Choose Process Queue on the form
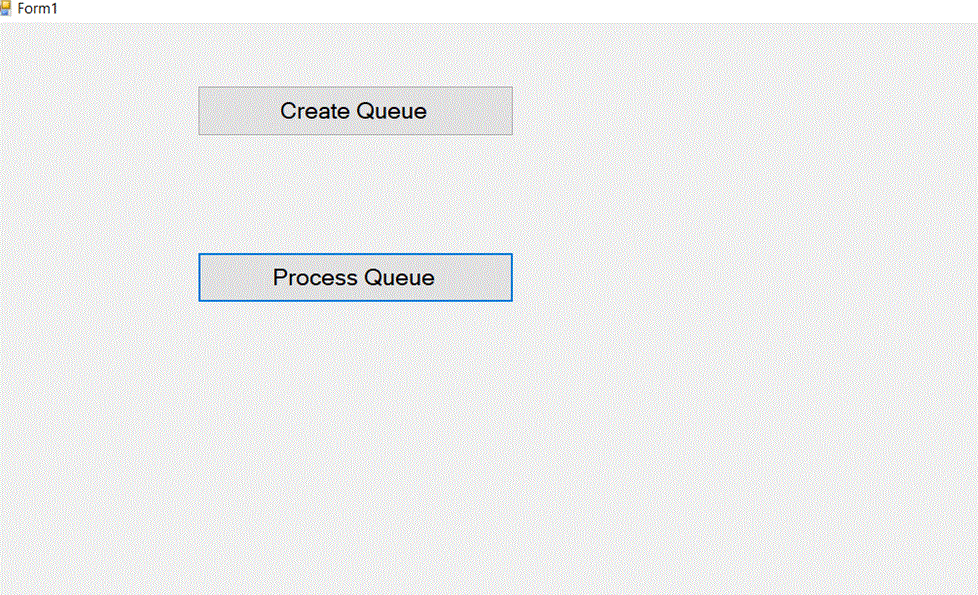Screen dimensions: 978x595 click(355, 277)
